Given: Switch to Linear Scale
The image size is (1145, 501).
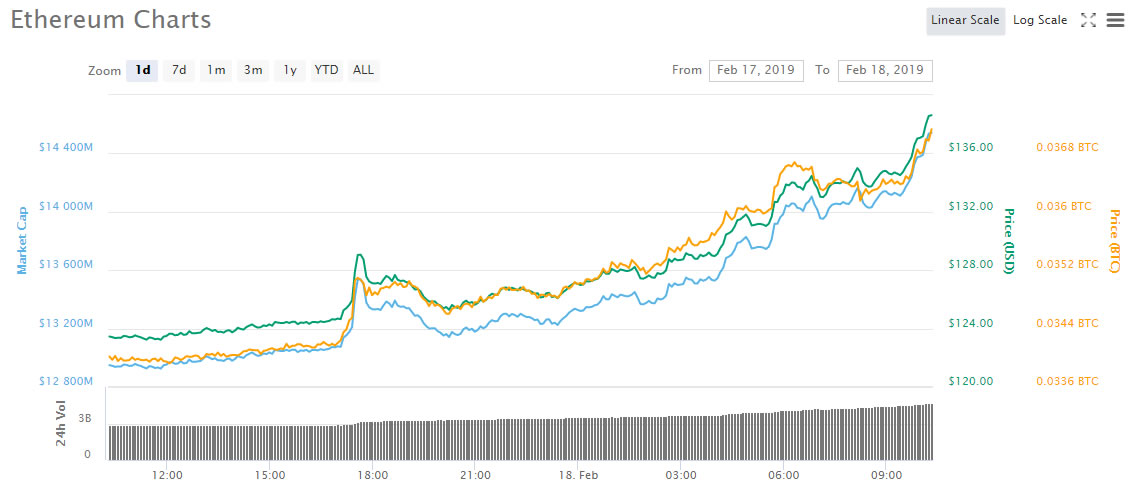Looking at the screenshot, I should click(x=964, y=20).
